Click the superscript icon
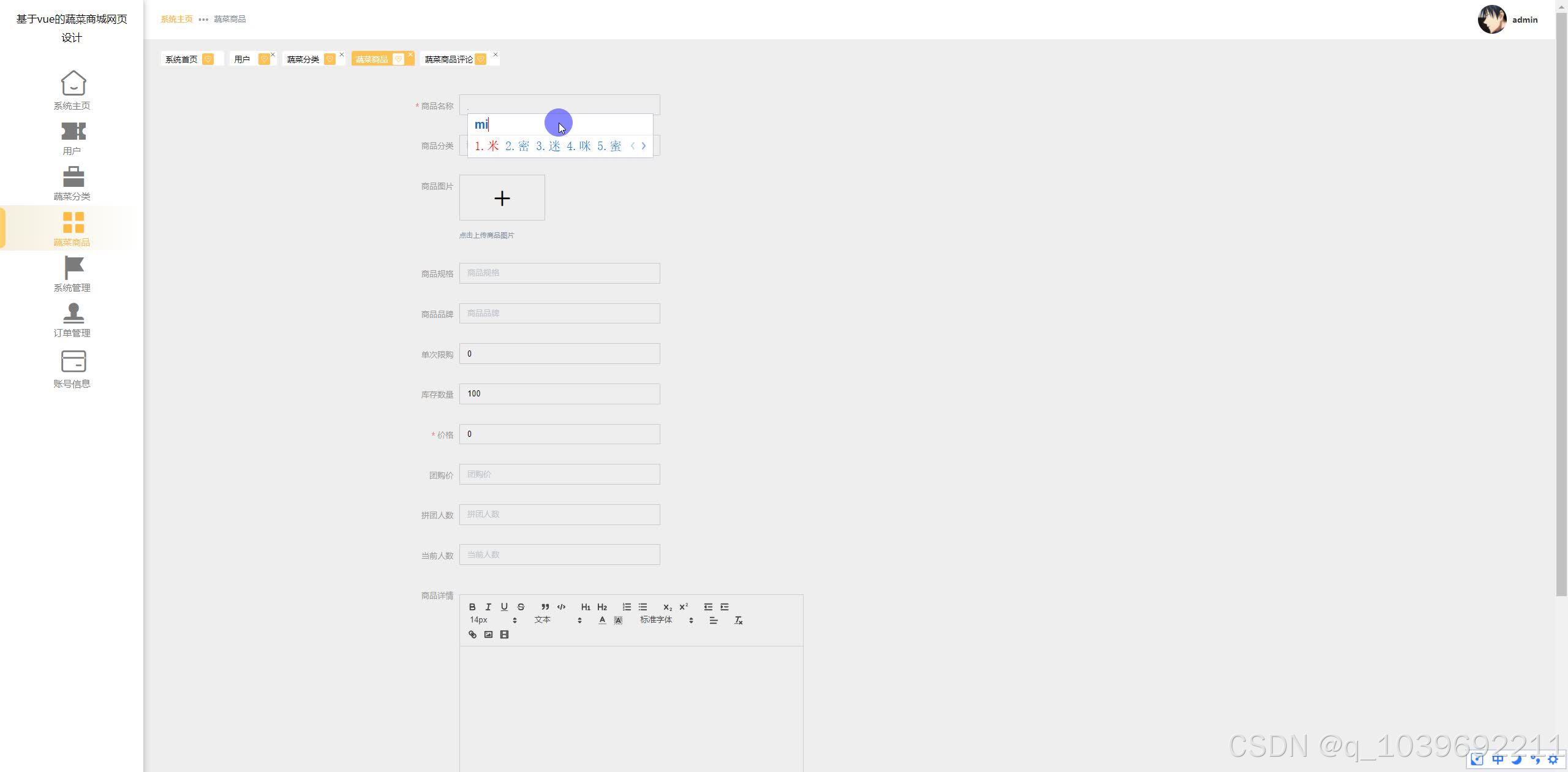Screen dimensions: 1568x772 pos(684,607)
